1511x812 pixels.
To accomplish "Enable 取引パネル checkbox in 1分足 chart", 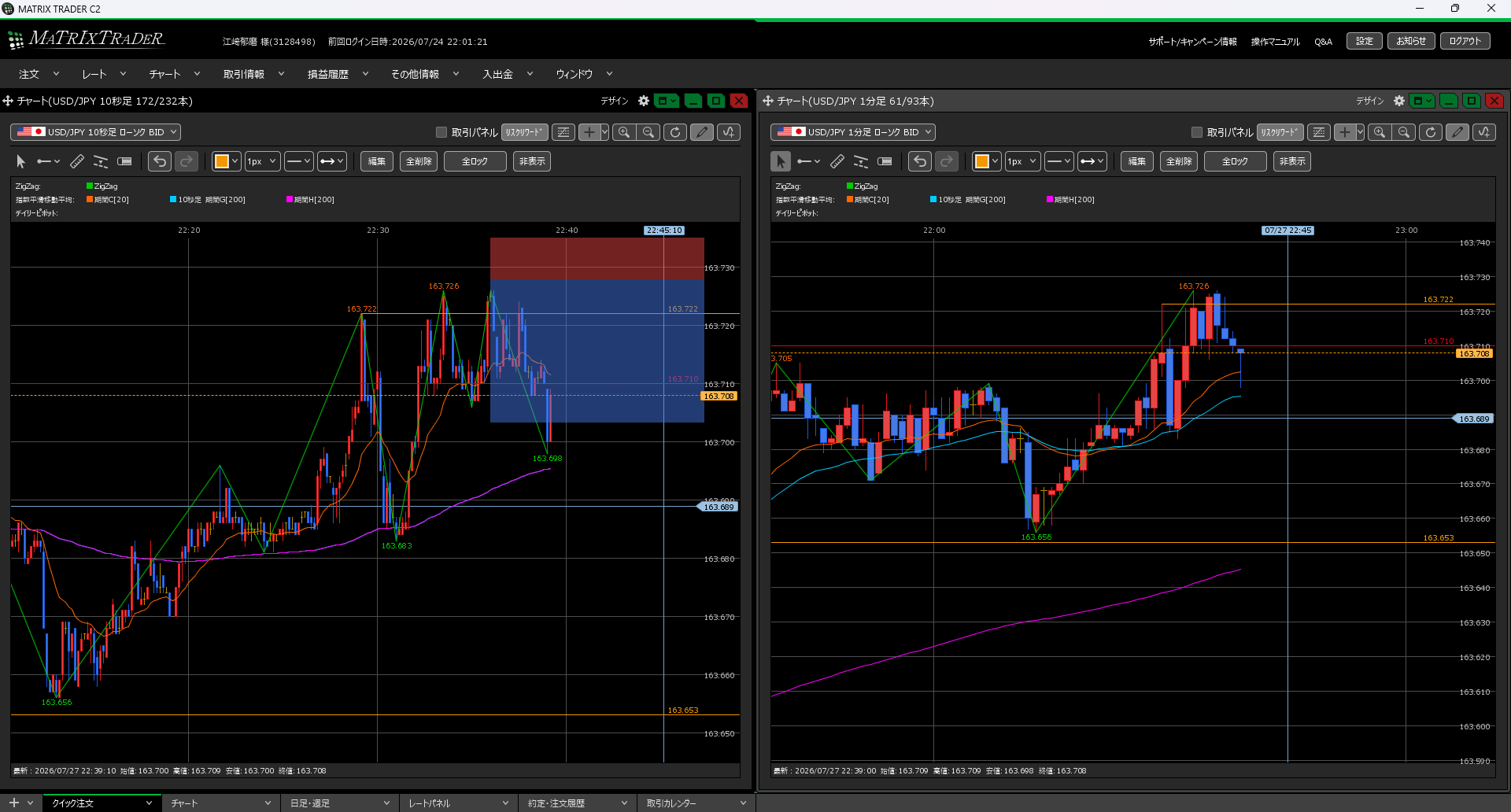I will (1197, 132).
